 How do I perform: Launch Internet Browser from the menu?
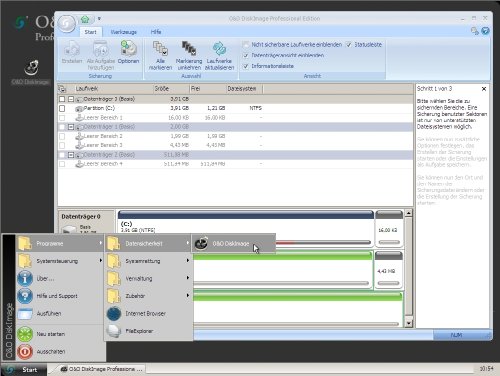click(x=148, y=314)
